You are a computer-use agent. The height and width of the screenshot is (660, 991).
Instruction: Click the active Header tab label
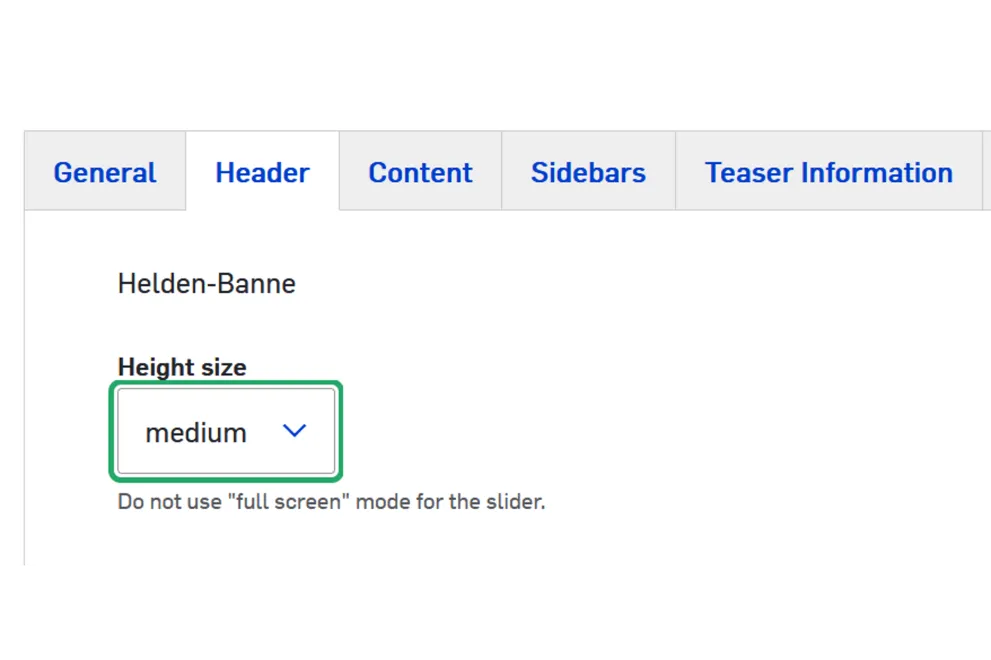[262, 172]
